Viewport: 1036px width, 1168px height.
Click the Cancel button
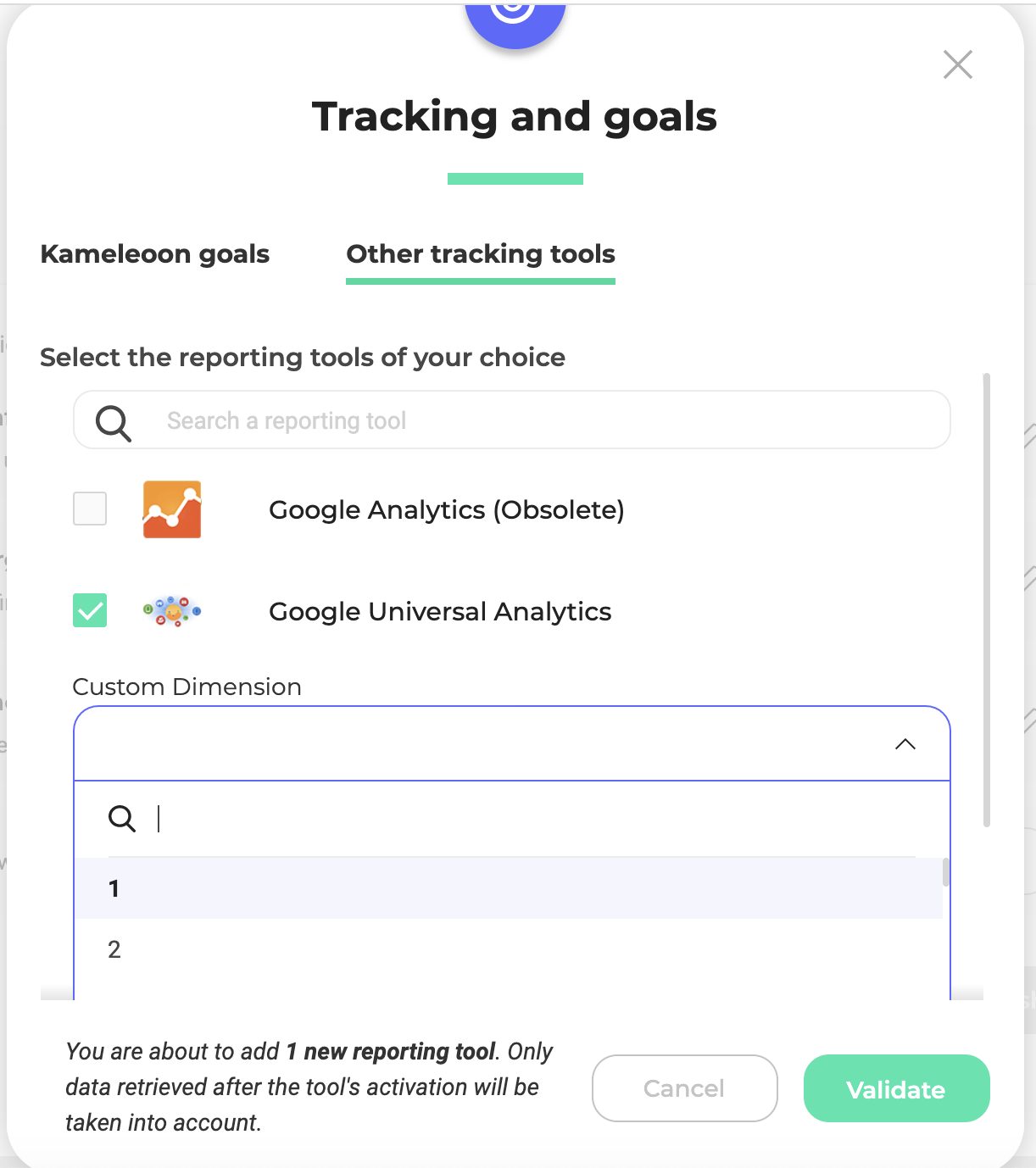click(684, 1088)
